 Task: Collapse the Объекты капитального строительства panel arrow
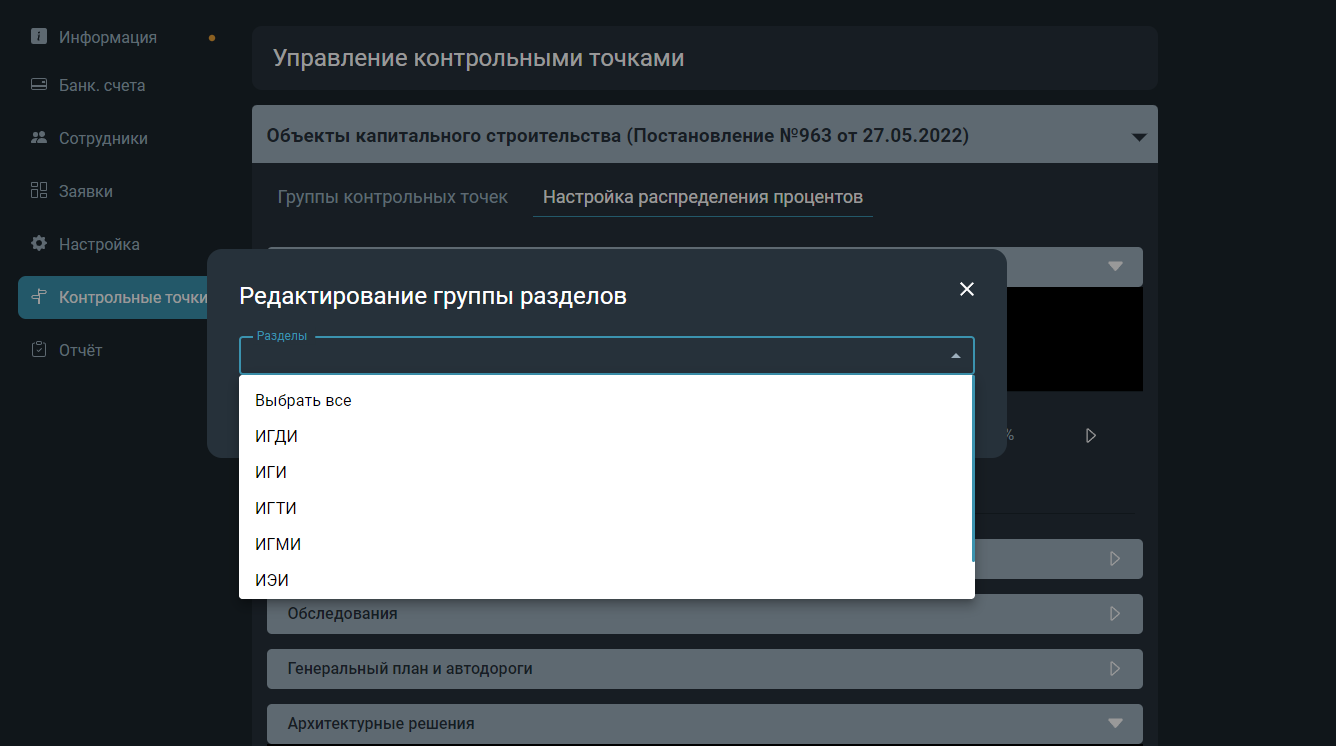1139,137
